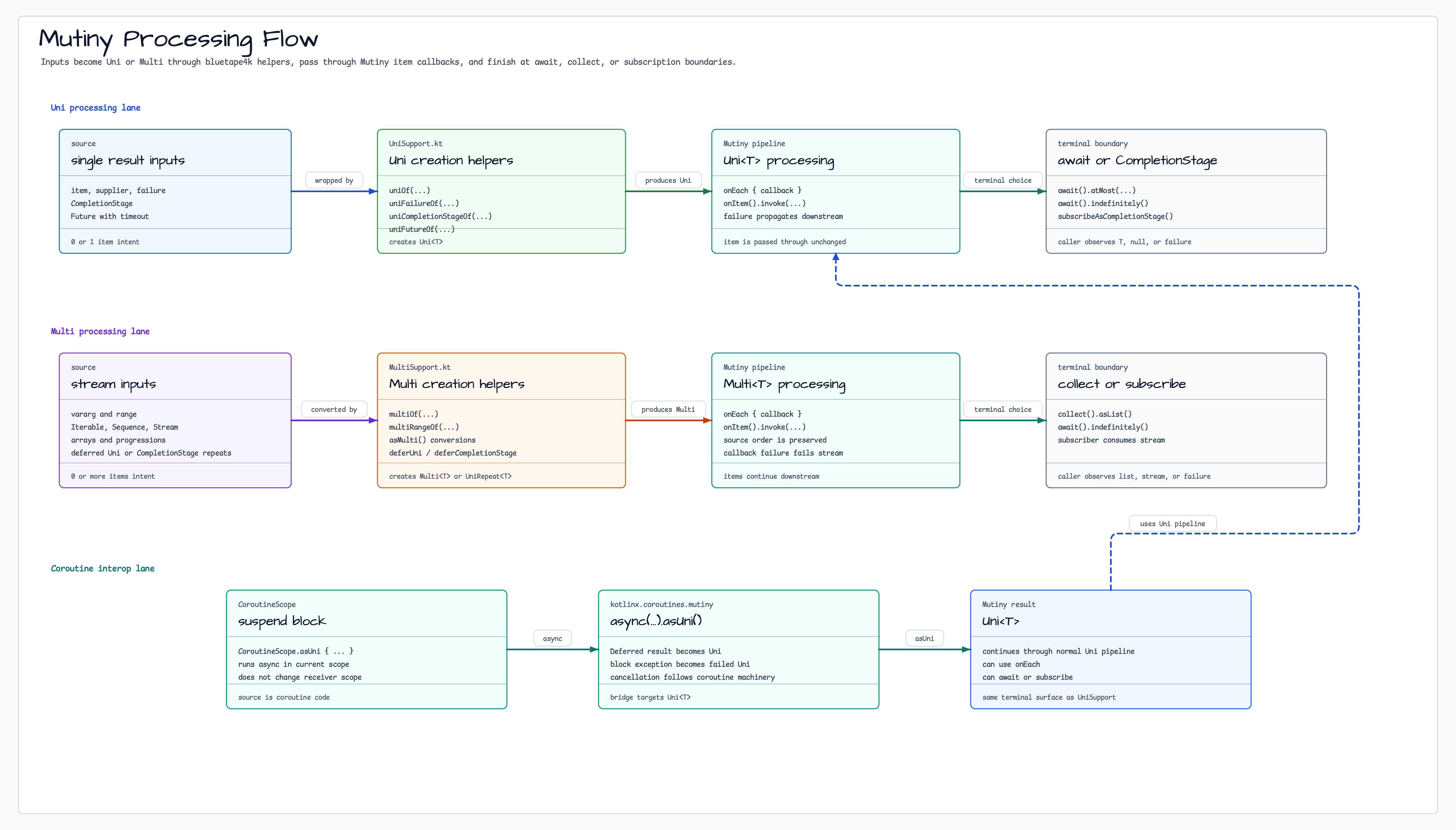1456x830 pixels.
Task: Click 'deferred Uni or CompletionStage repeats' line
Action: point(151,453)
